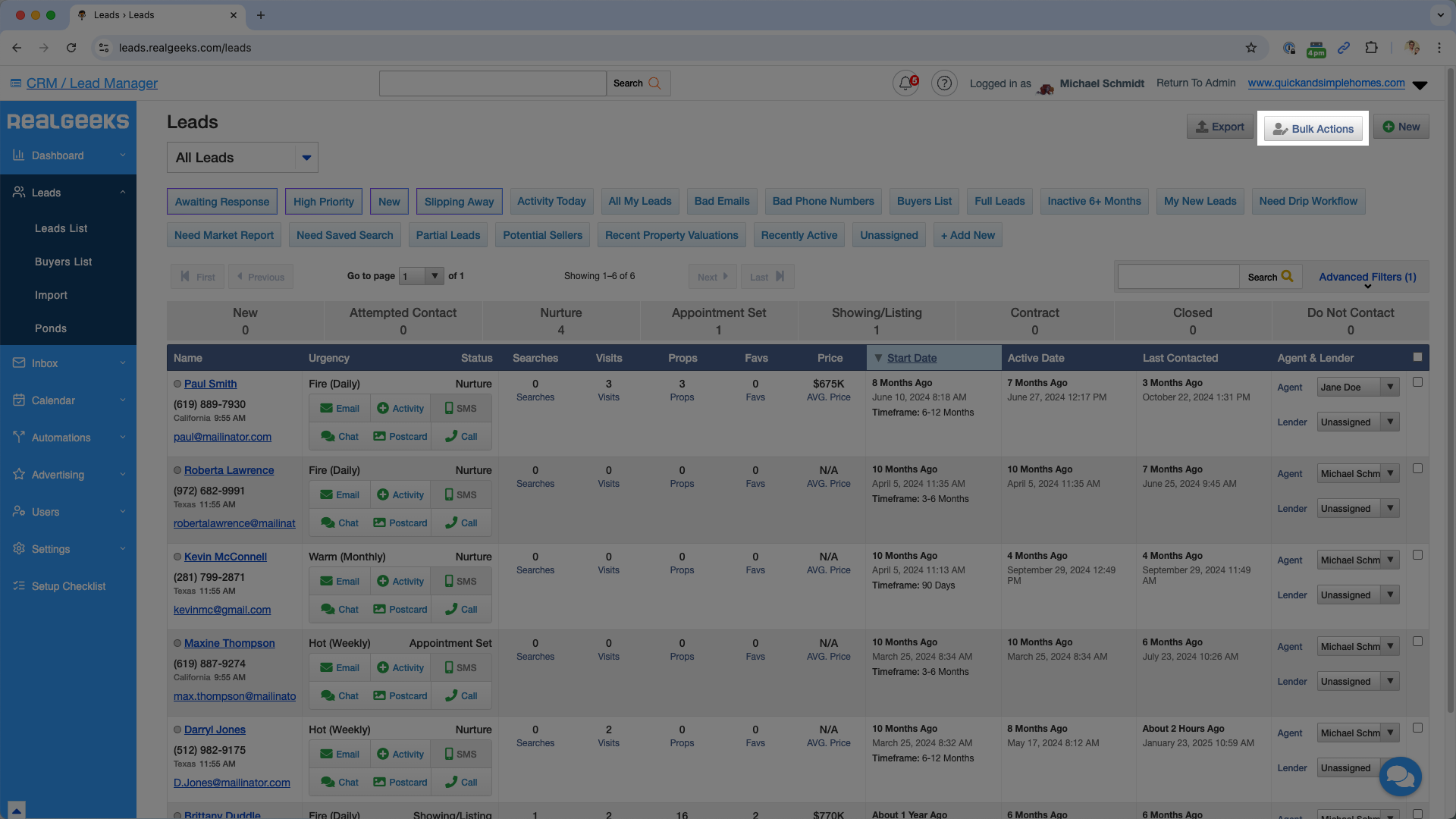Screen dimensions: 1456x819
Task: Apply the Slipping Away filter
Action: coord(459,202)
